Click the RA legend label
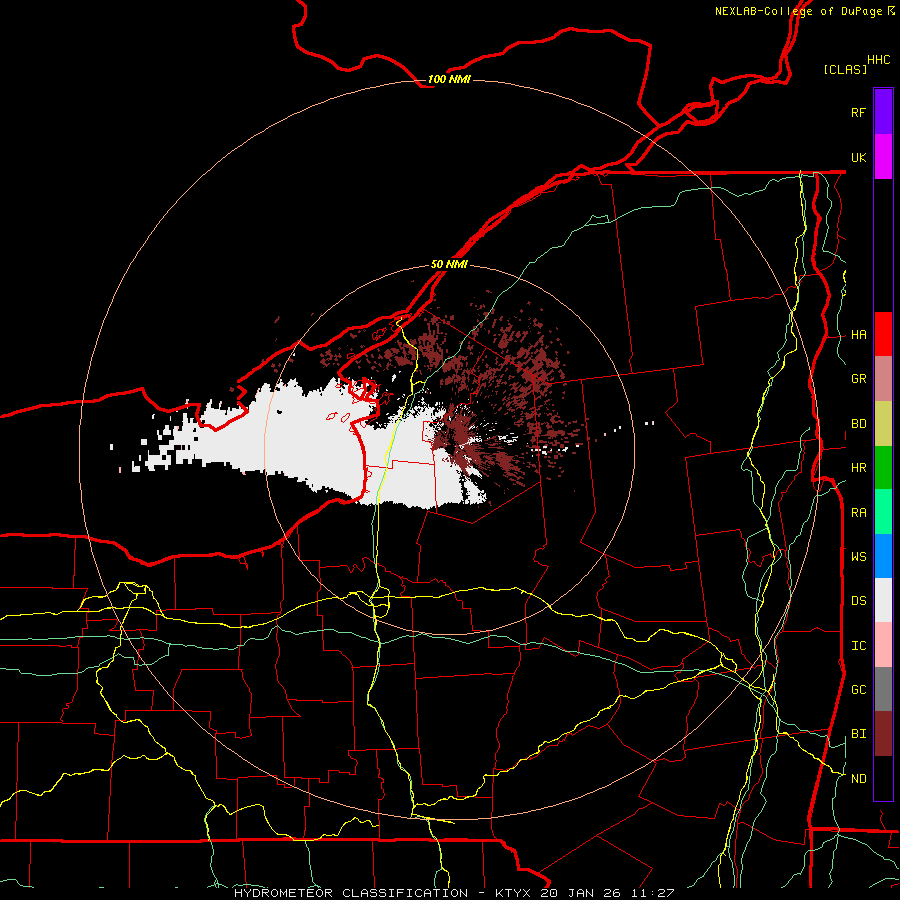The width and height of the screenshot is (900, 900). pos(858,513)
